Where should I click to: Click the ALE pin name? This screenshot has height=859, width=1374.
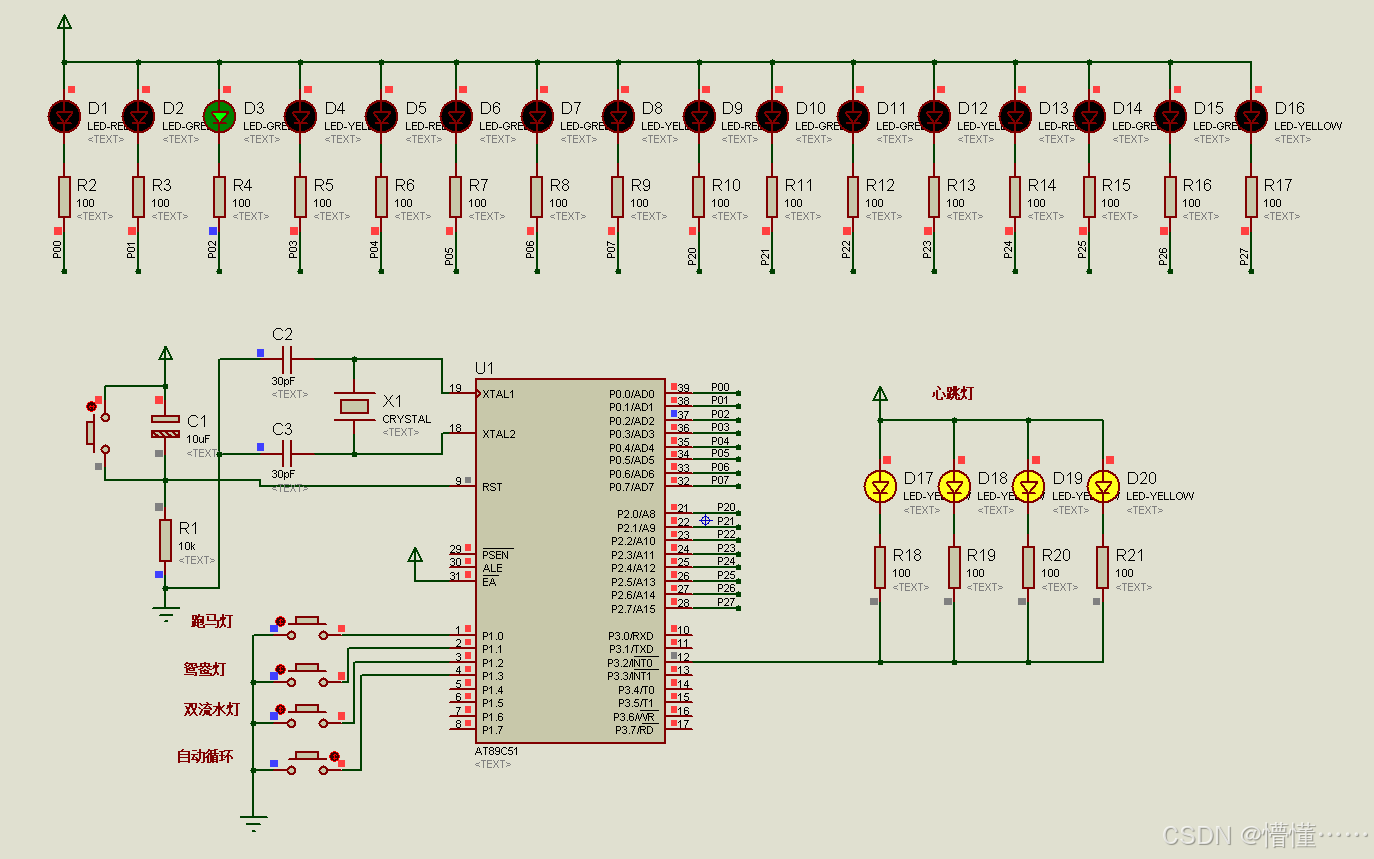[492, 568]
